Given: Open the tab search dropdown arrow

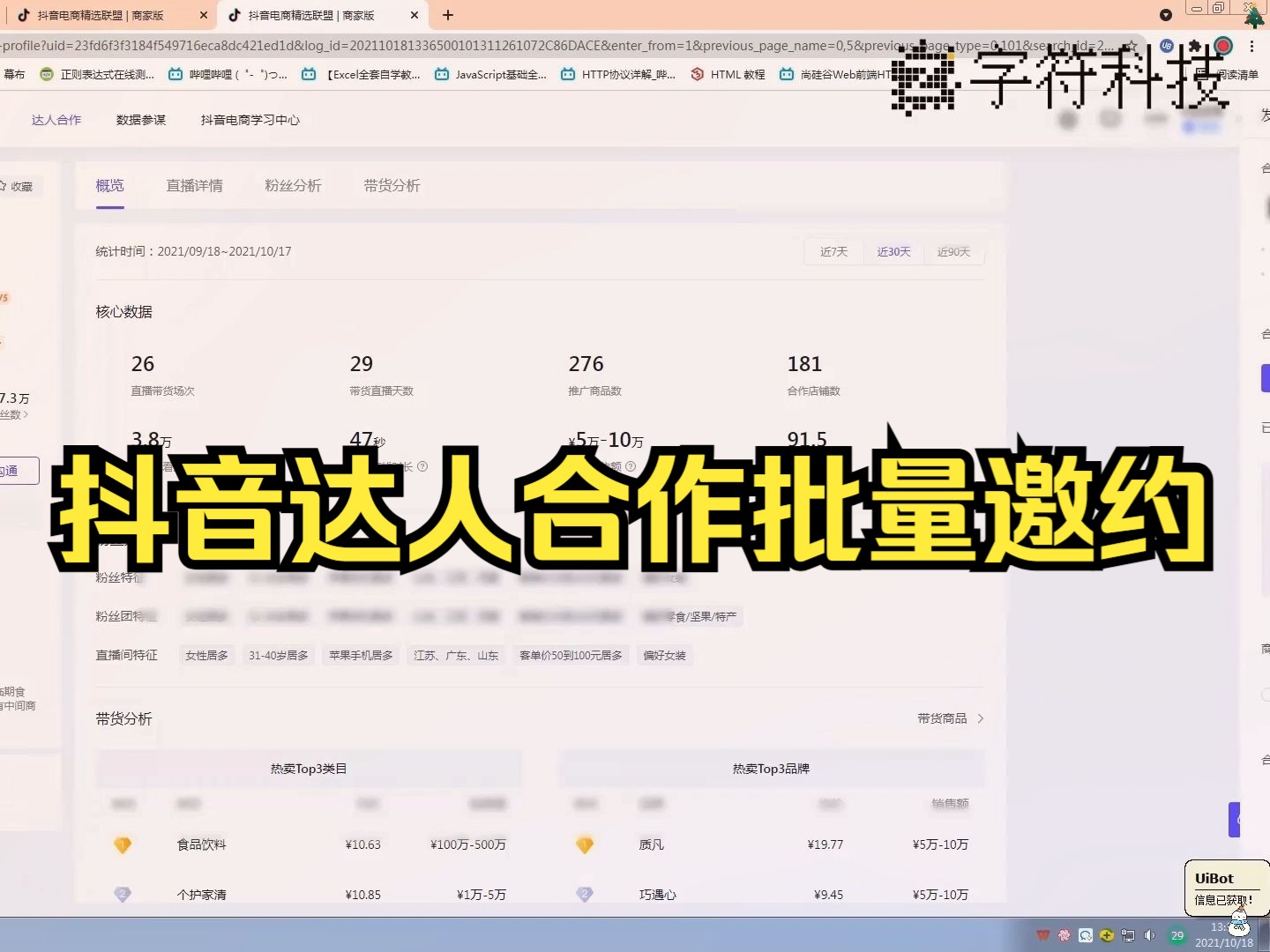Looking at the screenshot, I should tap(1165, 15).
